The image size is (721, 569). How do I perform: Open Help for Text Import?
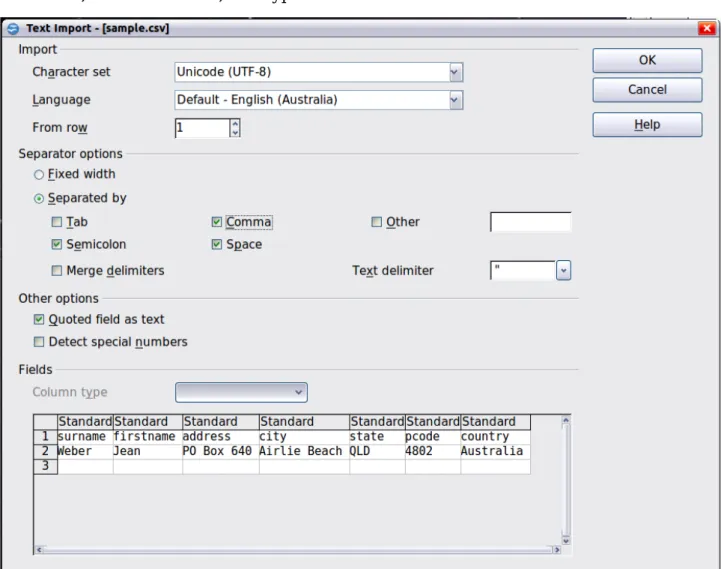tap(647, 125)
